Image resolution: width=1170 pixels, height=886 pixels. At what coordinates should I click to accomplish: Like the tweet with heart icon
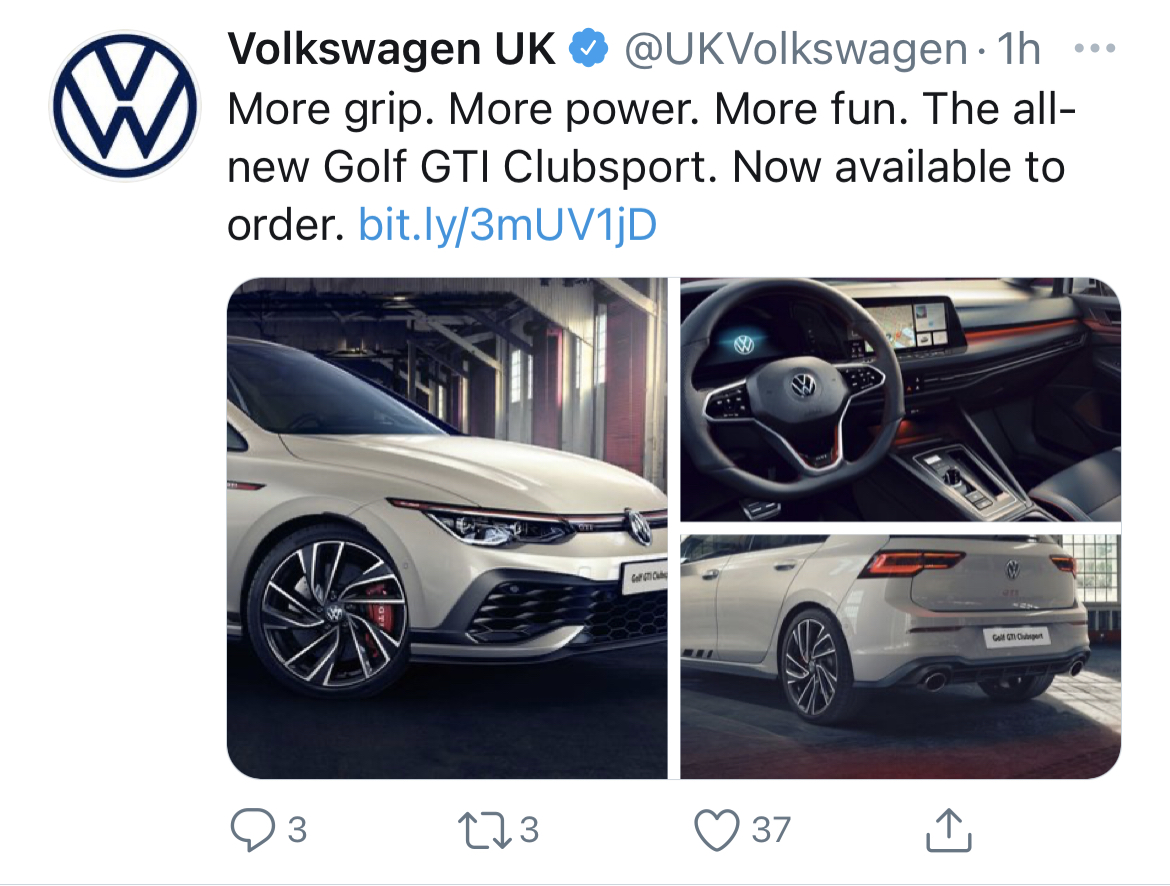[x=717, y=829]
